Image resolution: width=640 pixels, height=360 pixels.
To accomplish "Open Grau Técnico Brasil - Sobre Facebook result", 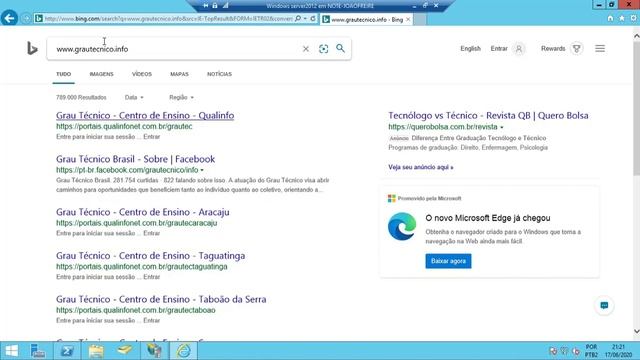I will 136,159.
